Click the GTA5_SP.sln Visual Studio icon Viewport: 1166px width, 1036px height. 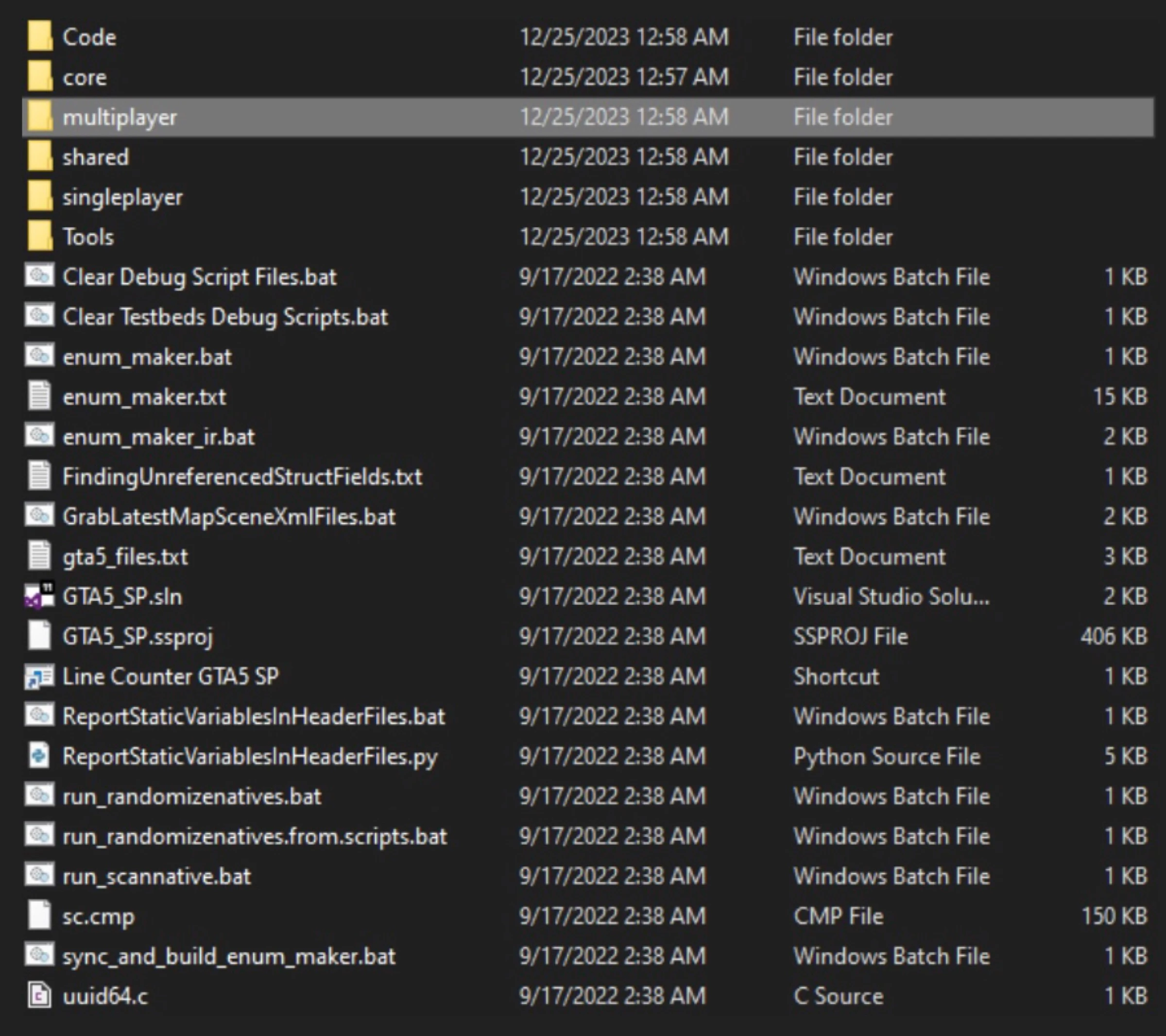point(39,596)
